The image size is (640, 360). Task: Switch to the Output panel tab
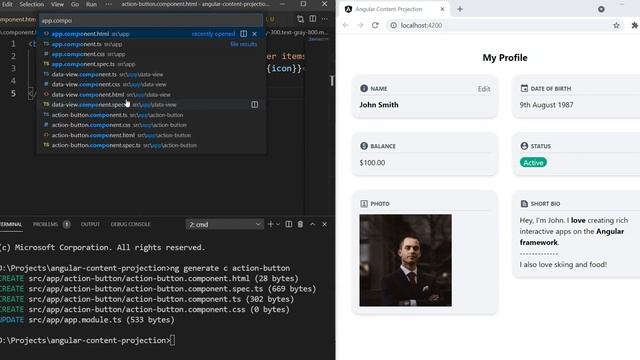point(90,224)
